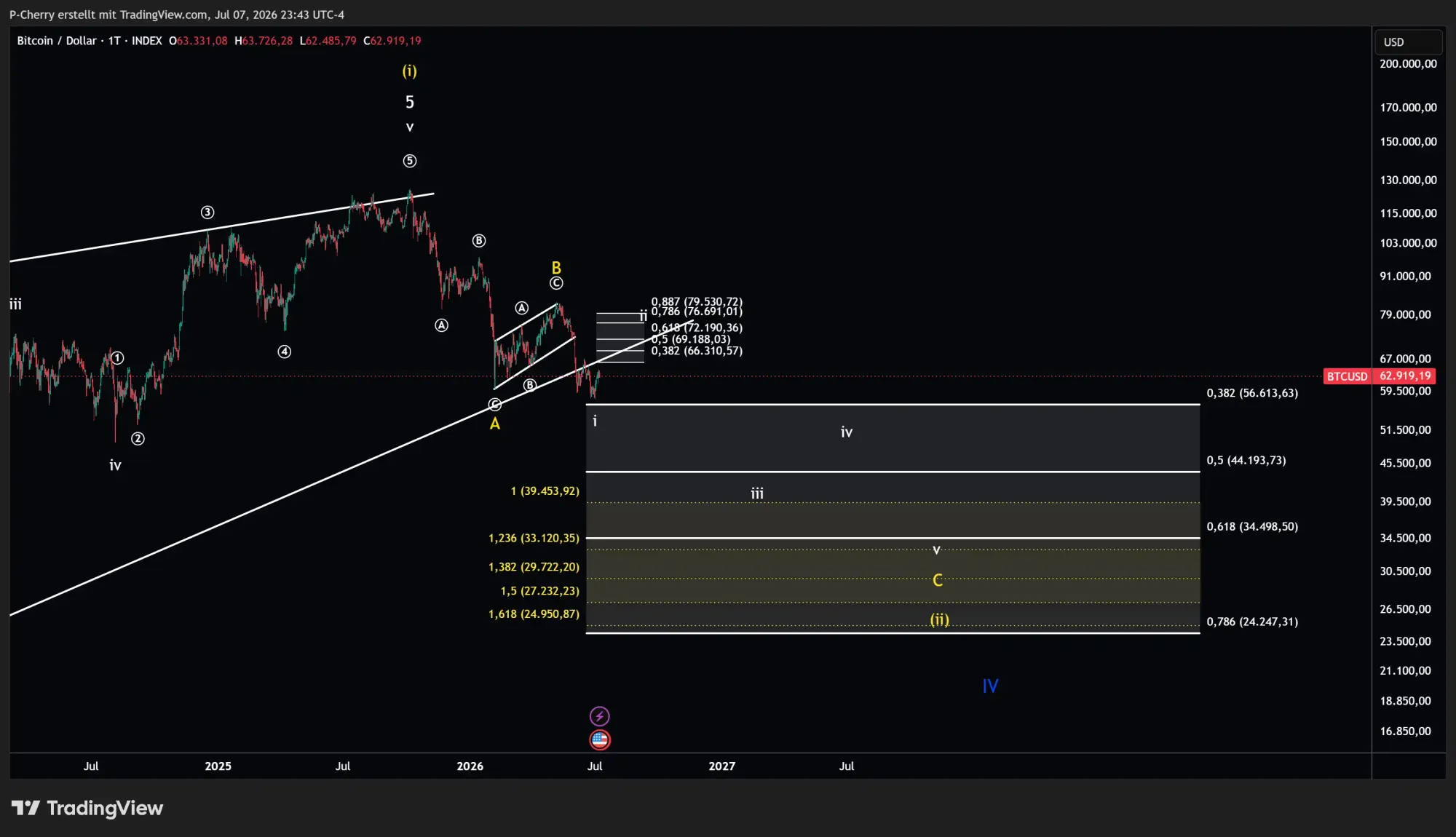Select the blue IV wave label
1456x837 pixels.
coord(990,686)
